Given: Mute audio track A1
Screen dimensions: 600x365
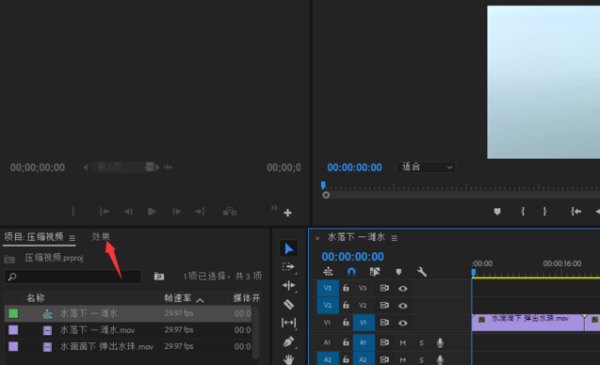Looking at the screenshot, I should pyautogui.click(x=403, y=343).
